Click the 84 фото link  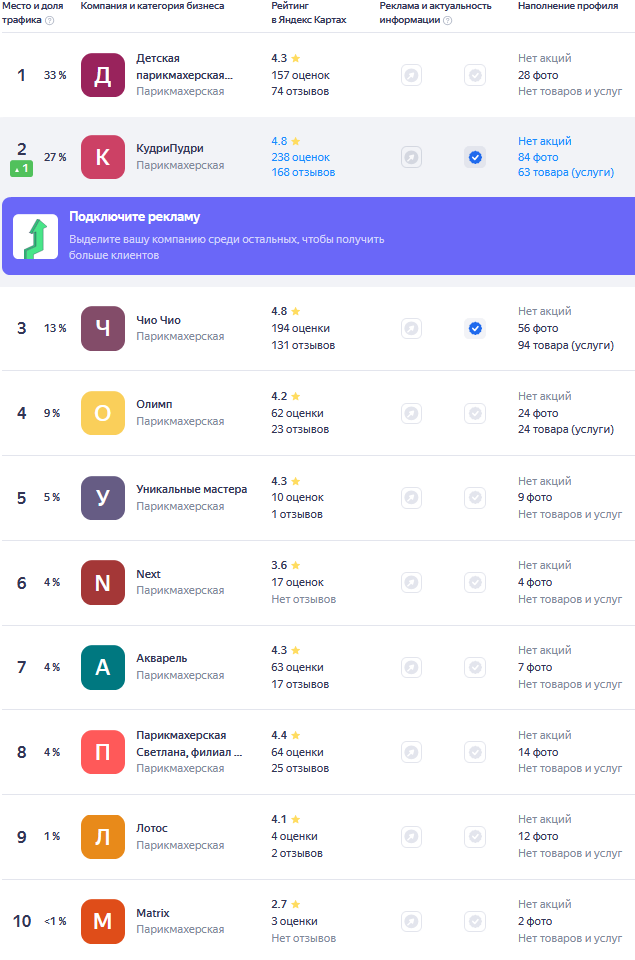tap(538, 157)
